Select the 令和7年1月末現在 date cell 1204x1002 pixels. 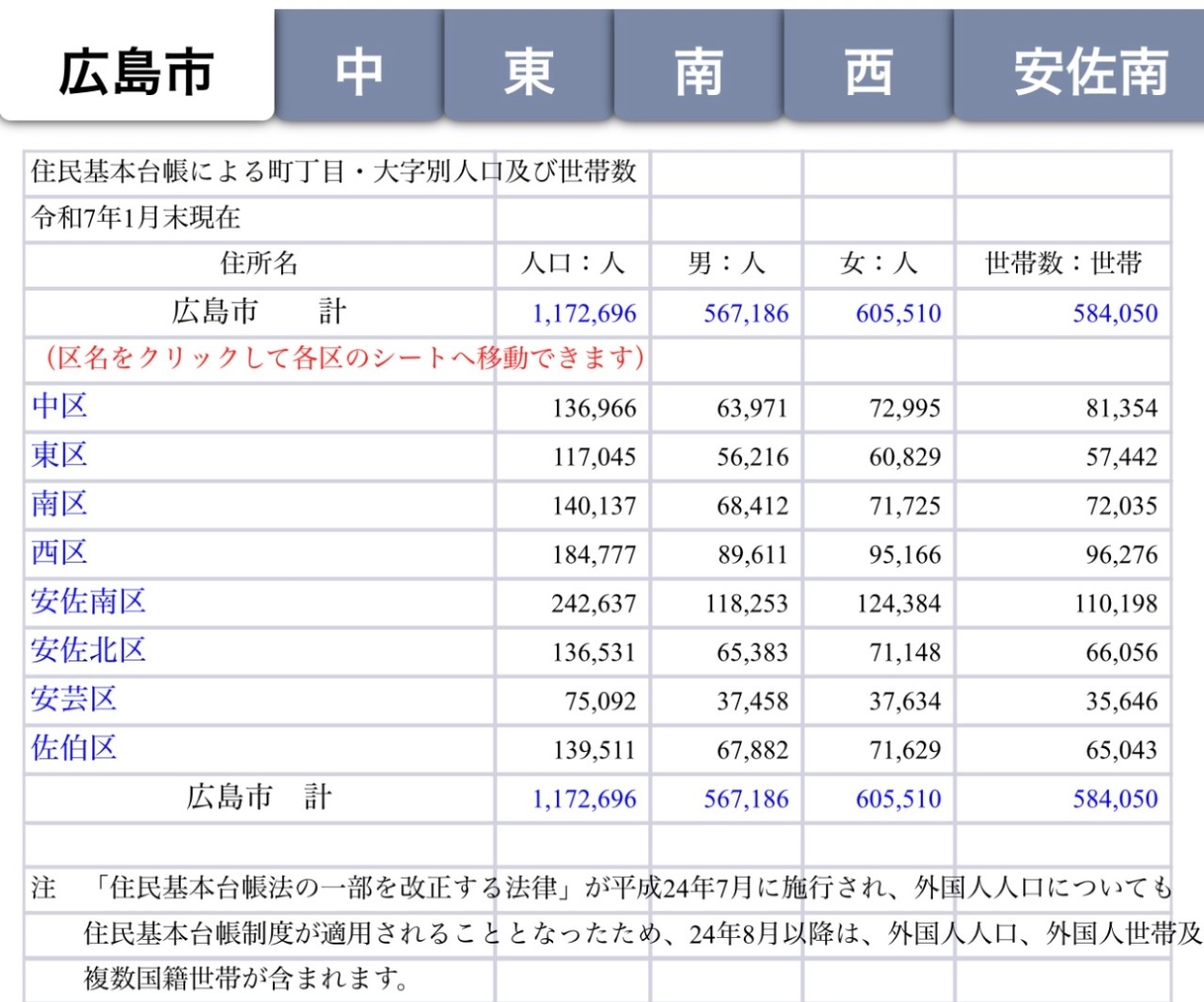pos(136,218)
